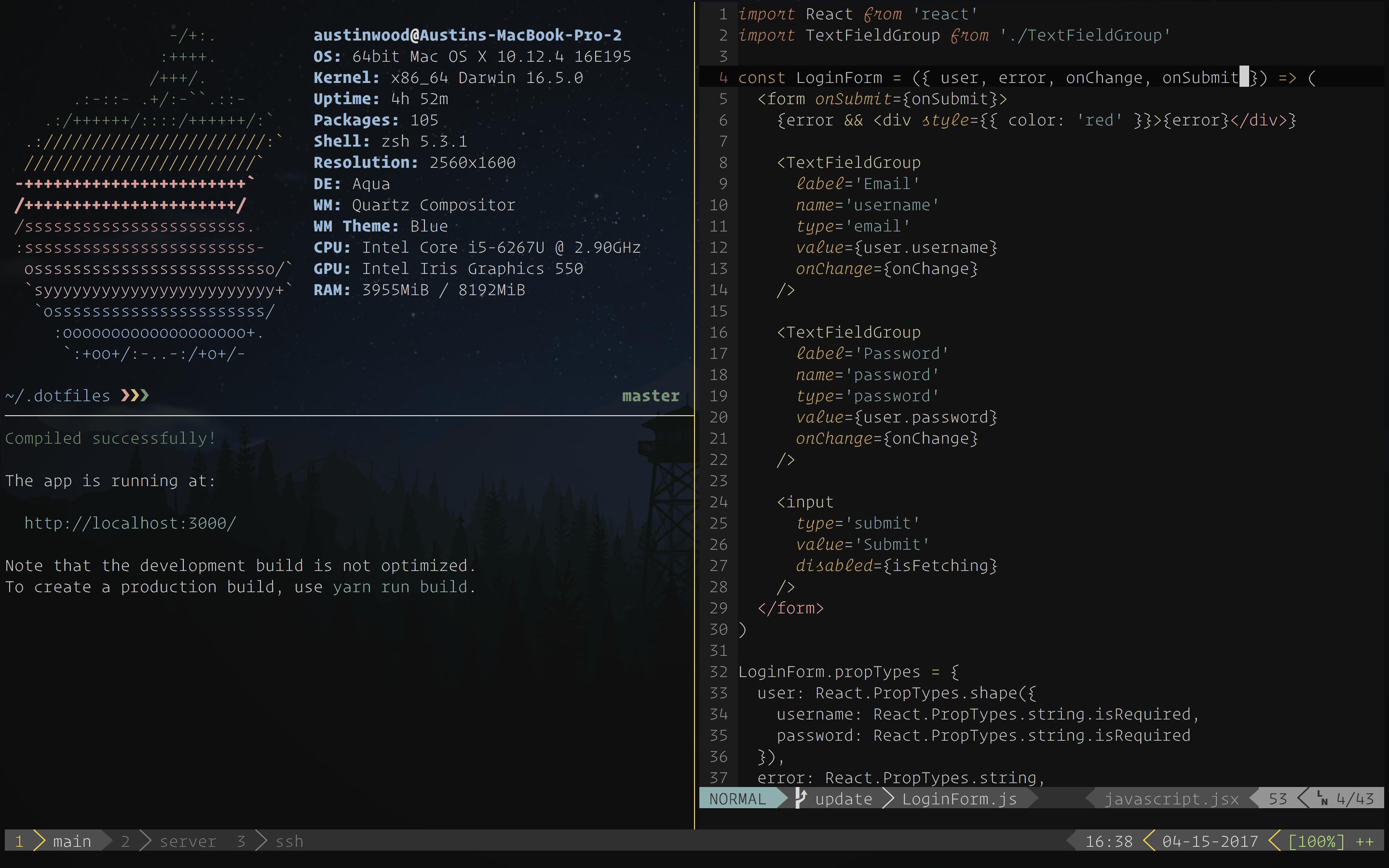Click the yellow separator before date 04-15-2017
This screenshot has height=868, width=1389.
click(x=1149, y=841)
